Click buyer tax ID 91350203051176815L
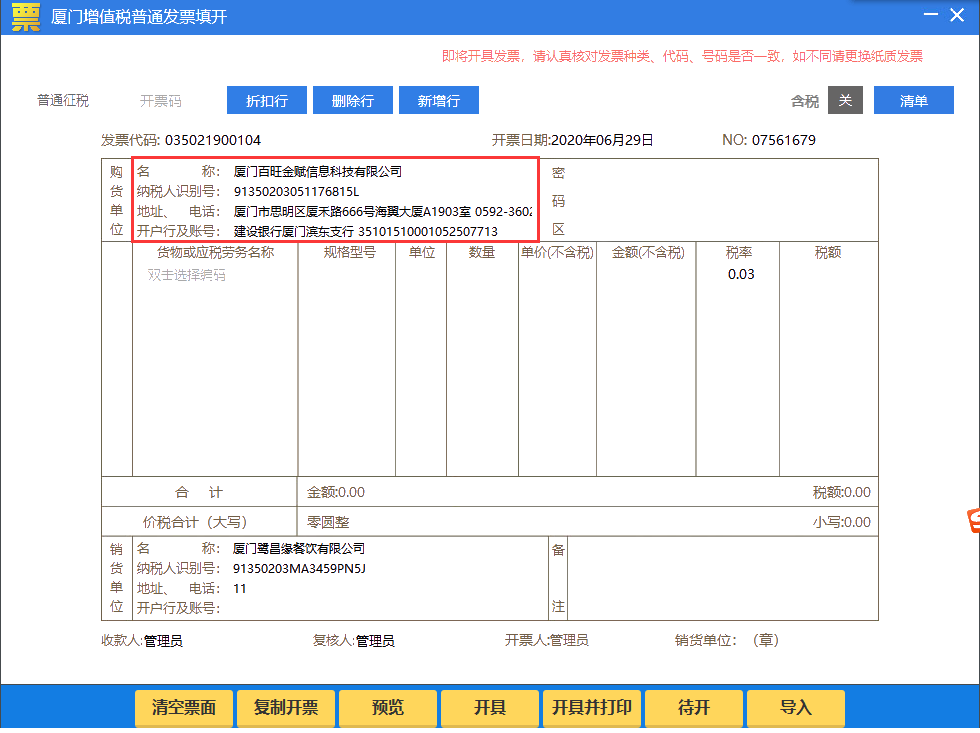 (296, 191)
